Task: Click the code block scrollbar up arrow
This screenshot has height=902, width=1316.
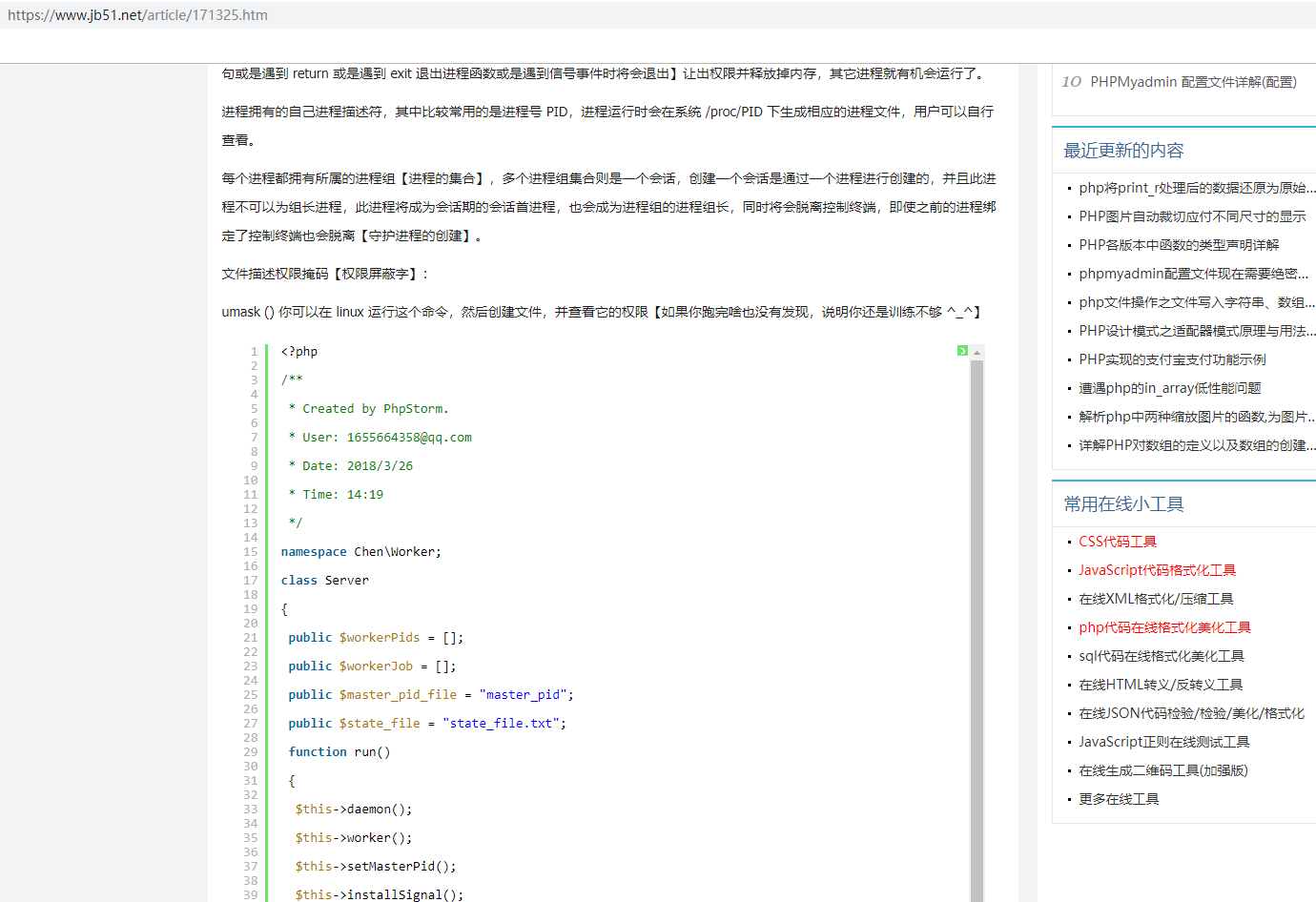Action: (977, 353)
